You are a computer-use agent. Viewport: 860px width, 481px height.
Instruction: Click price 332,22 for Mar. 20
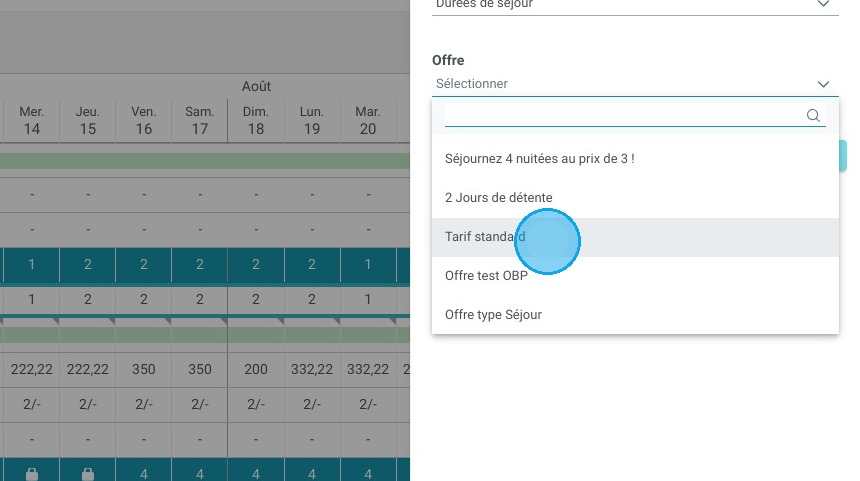(367, 370)
